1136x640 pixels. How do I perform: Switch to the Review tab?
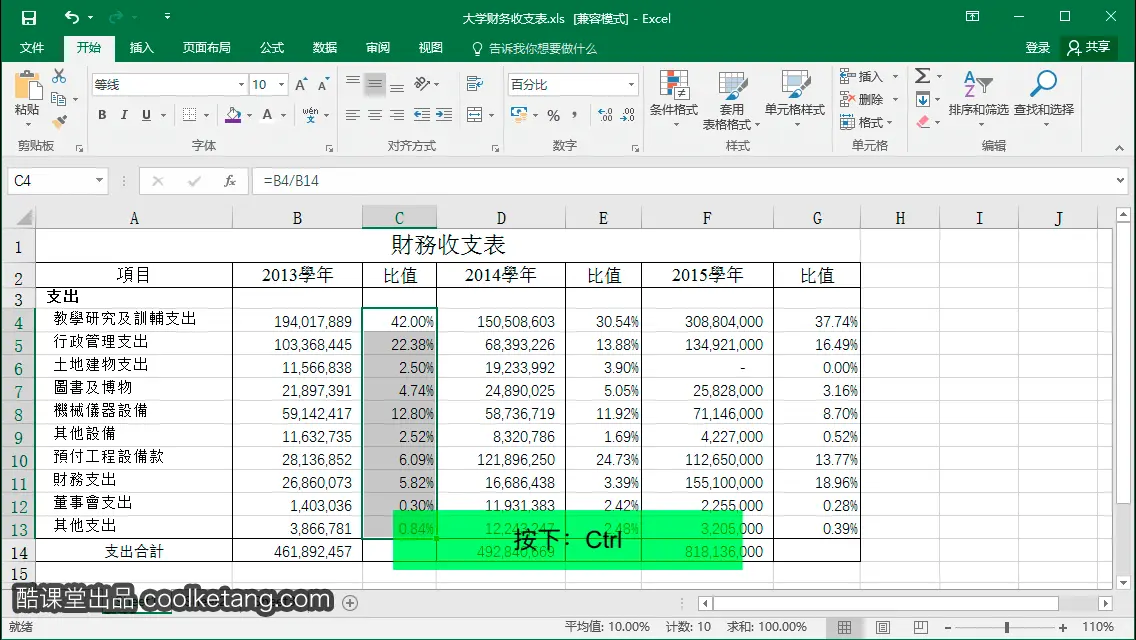click(x=377, y=48)
